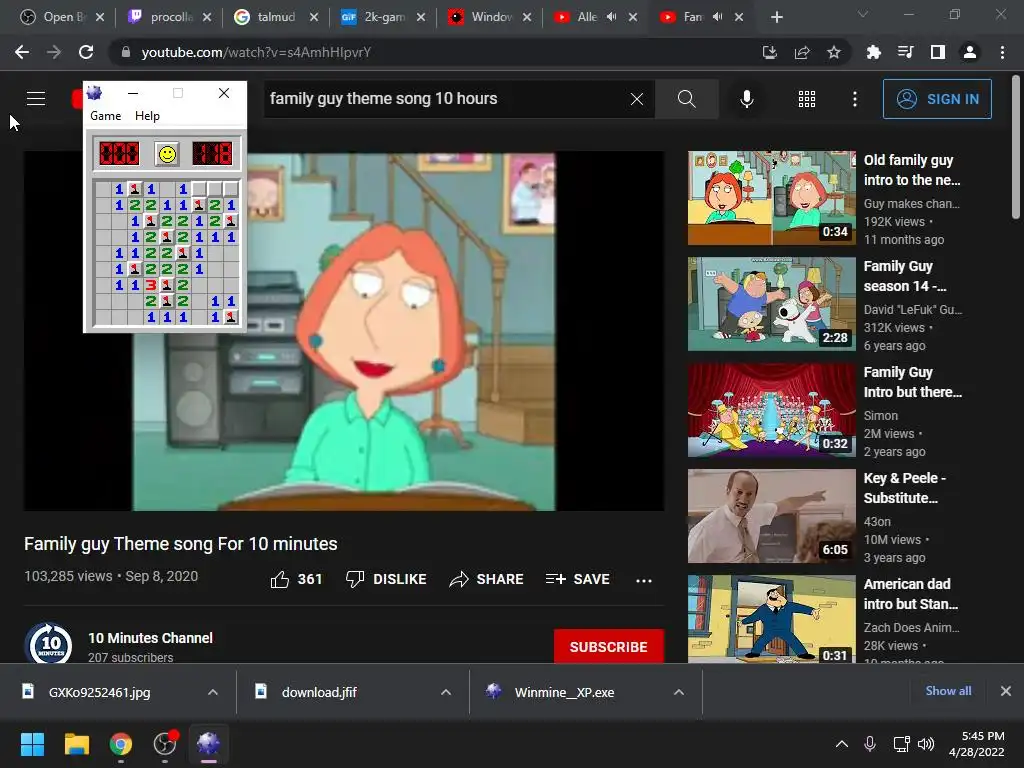The width and height of the screenshot is (1024, 768).
Task: Open the media control icon in toolbar
Action: point(905,52)
